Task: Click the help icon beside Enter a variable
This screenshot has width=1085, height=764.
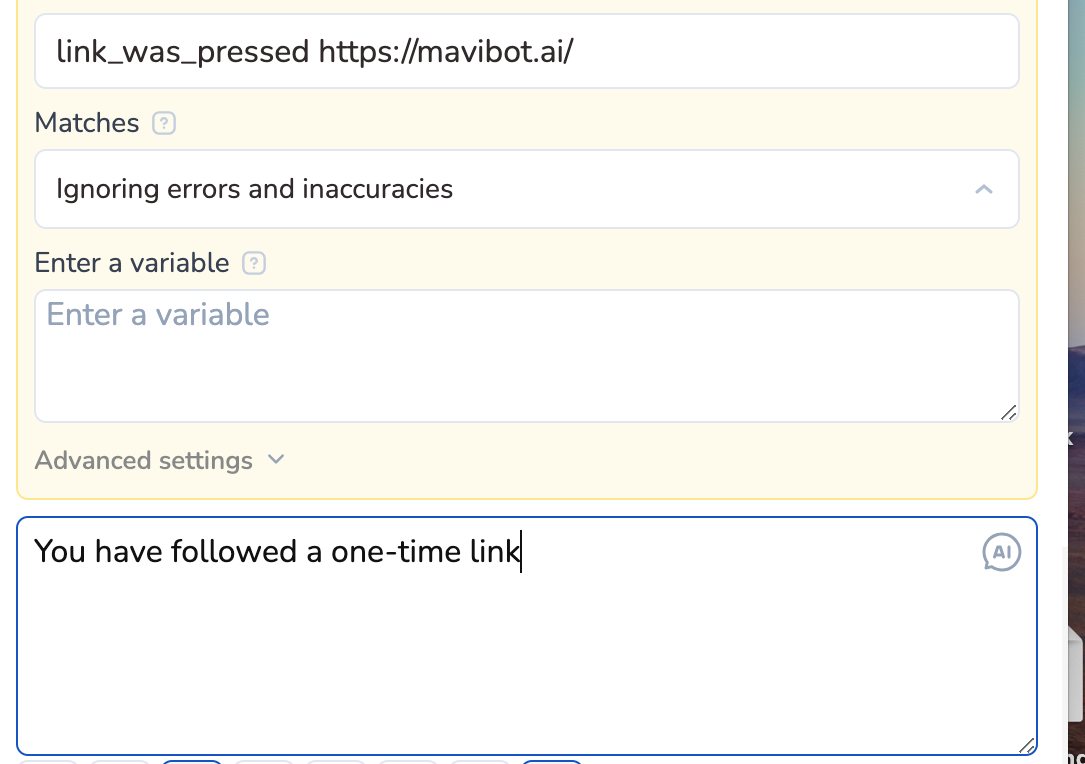Action: (254, 263)
